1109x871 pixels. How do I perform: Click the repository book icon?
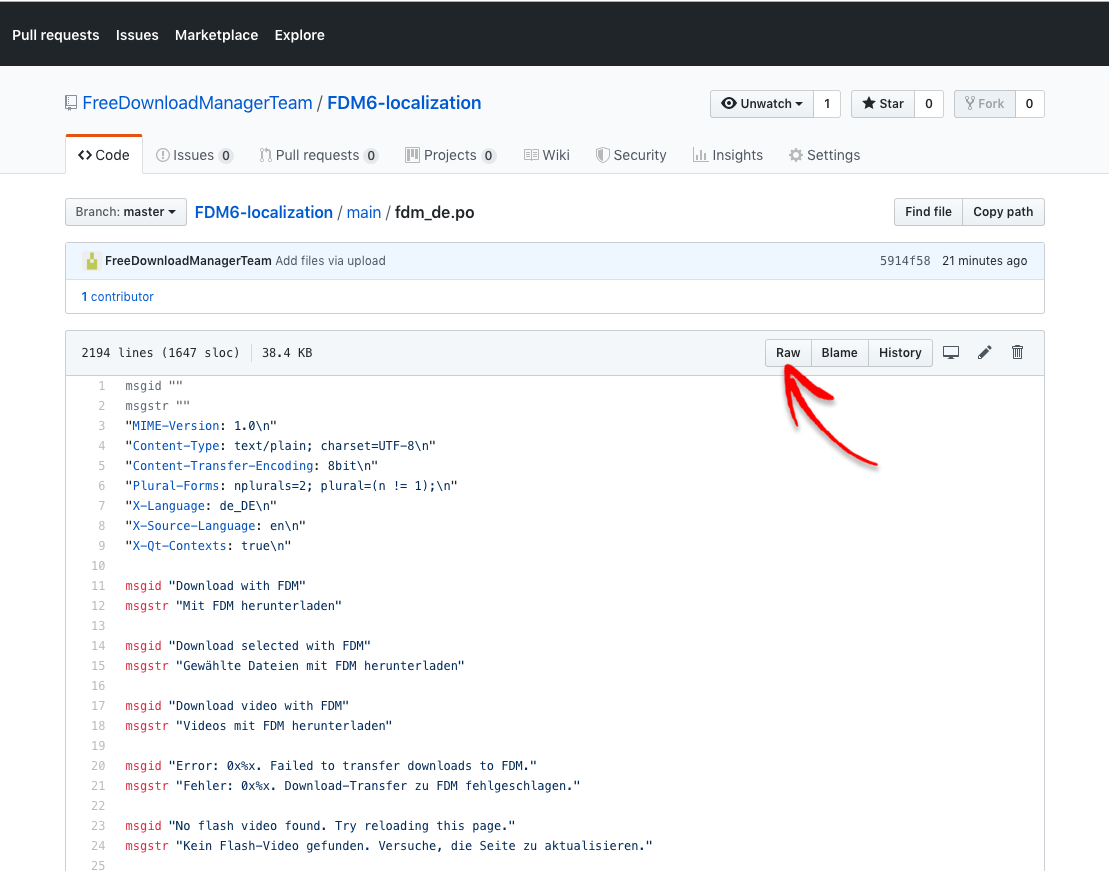71,103
